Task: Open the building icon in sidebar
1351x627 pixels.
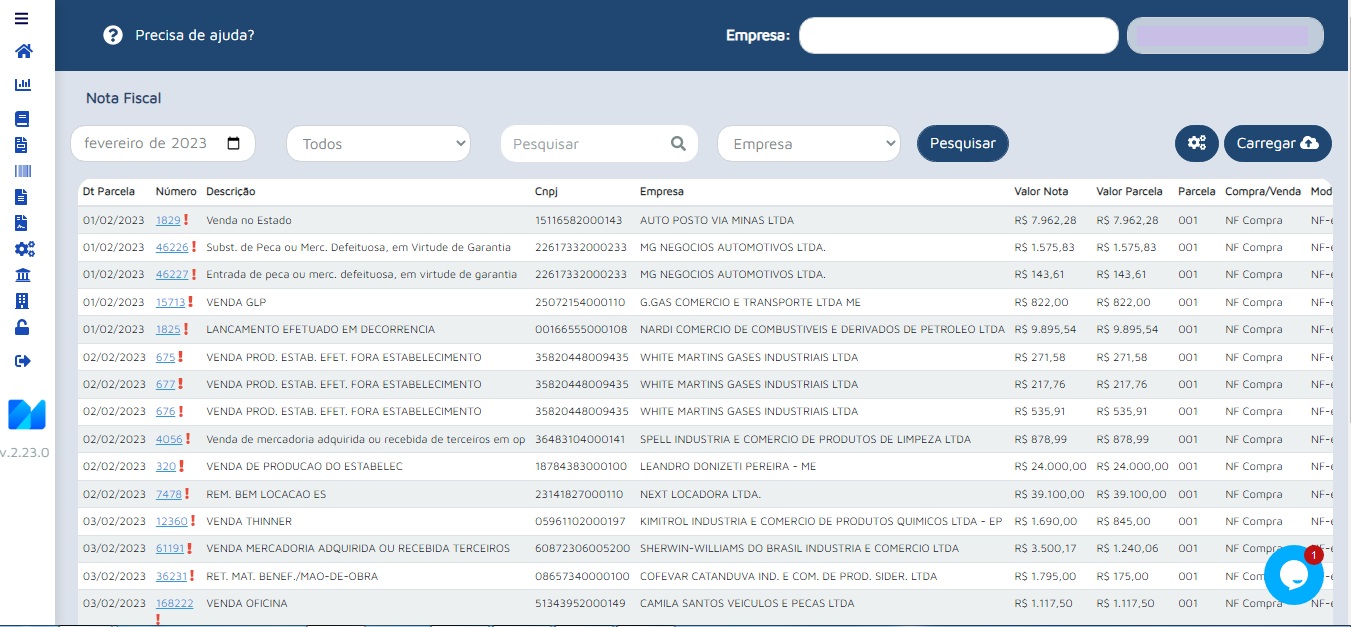Action: click(22, 300)
